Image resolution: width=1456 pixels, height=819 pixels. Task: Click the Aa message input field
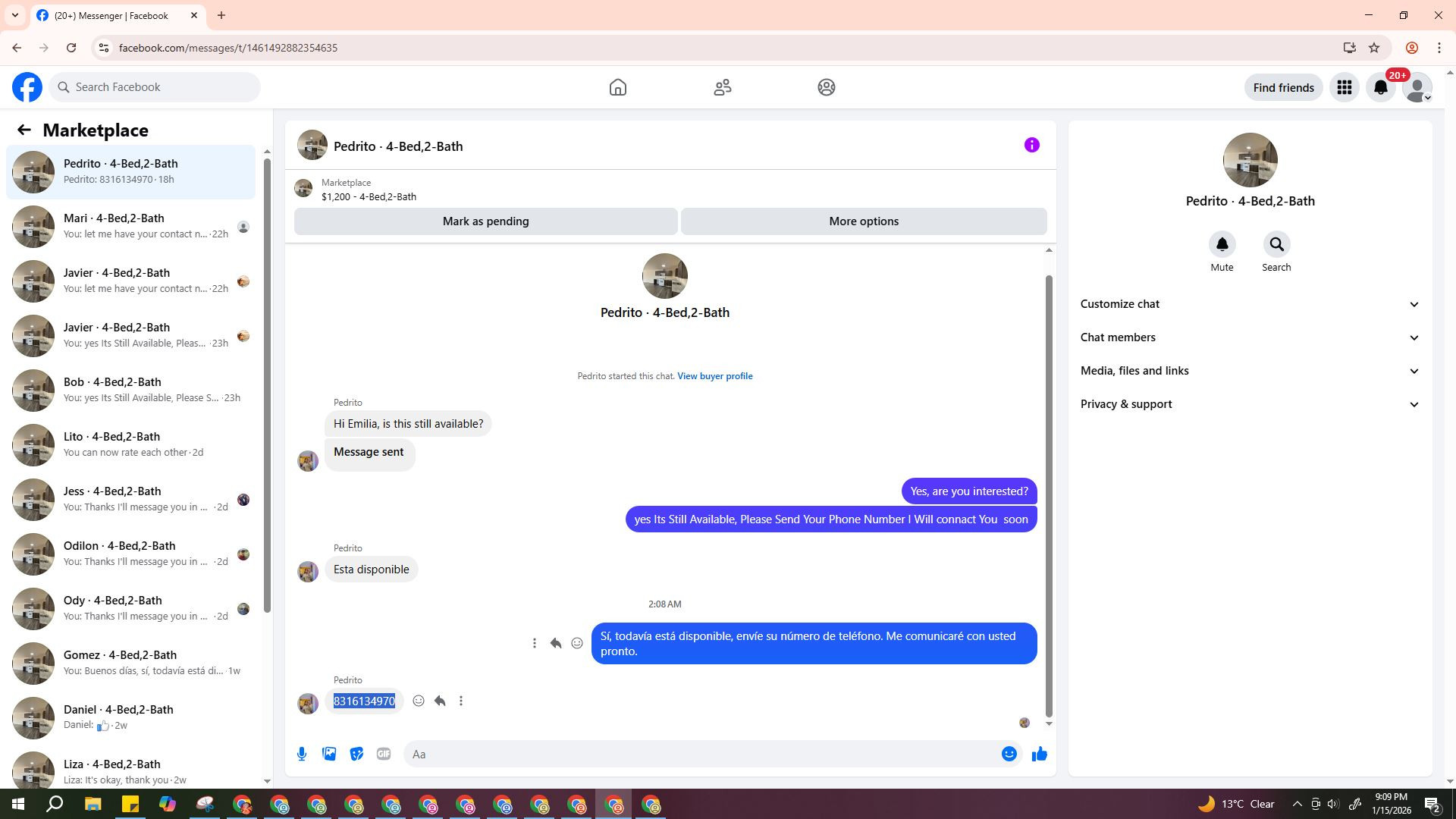point(698,754)
